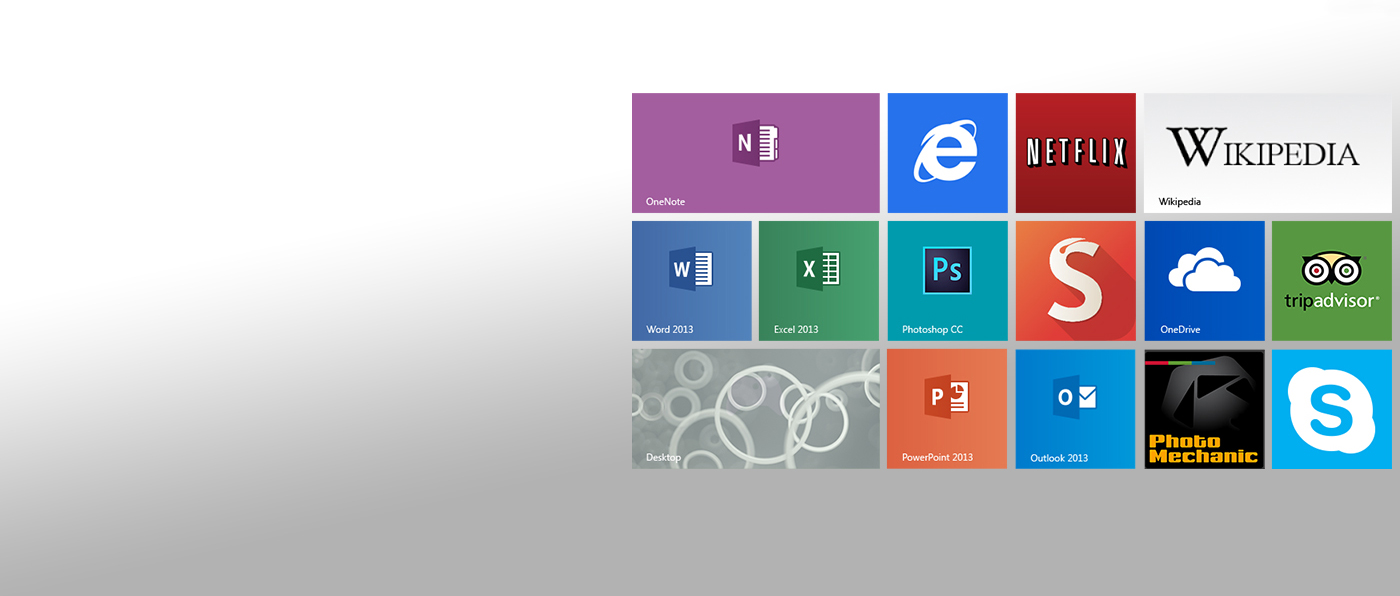This screenshot has width=1400, height=596.
Task: Open the Photoshop CC tile
Action: pos(947,281)
